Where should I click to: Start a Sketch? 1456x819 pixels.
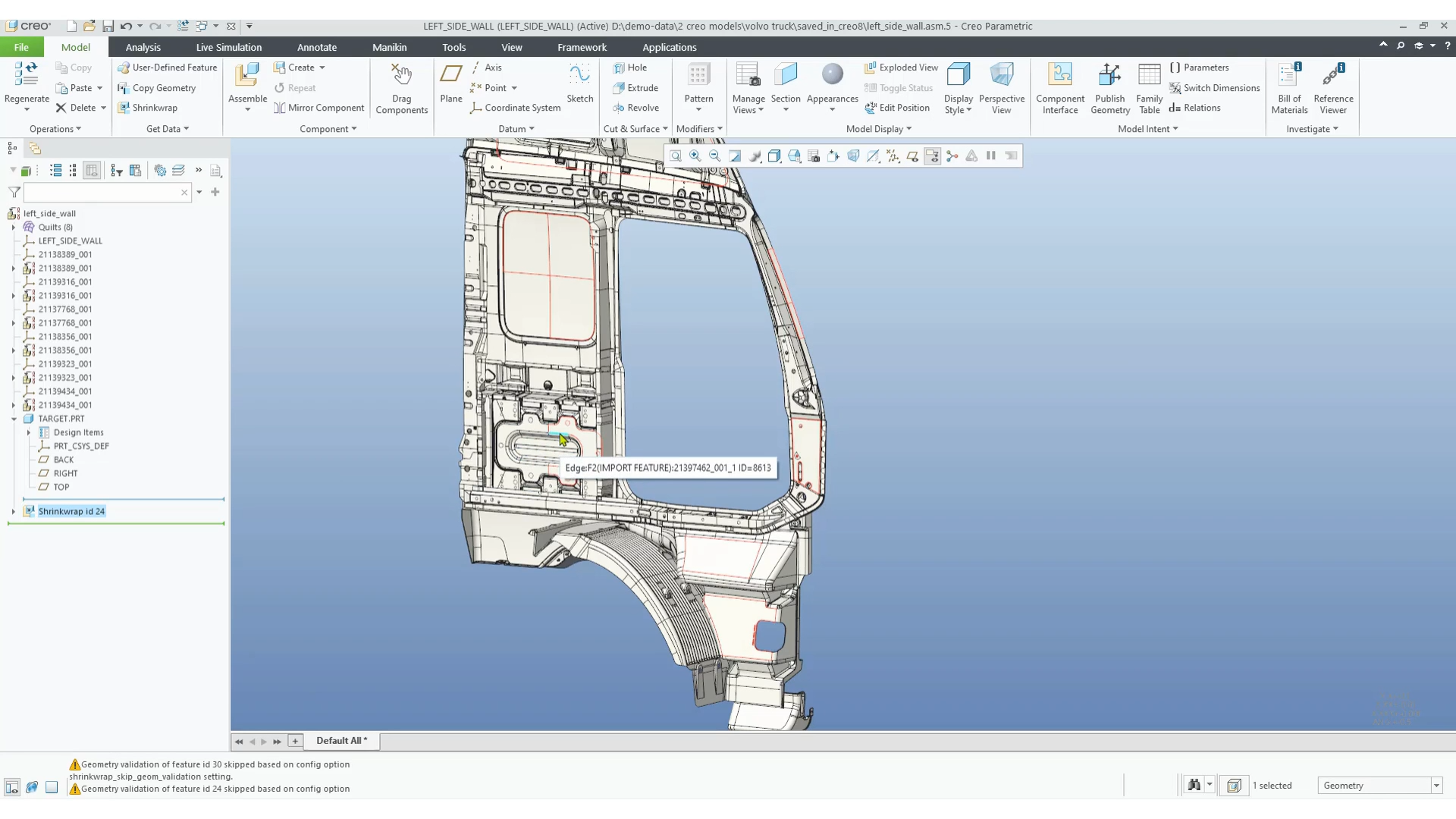(x=579, y=82)
